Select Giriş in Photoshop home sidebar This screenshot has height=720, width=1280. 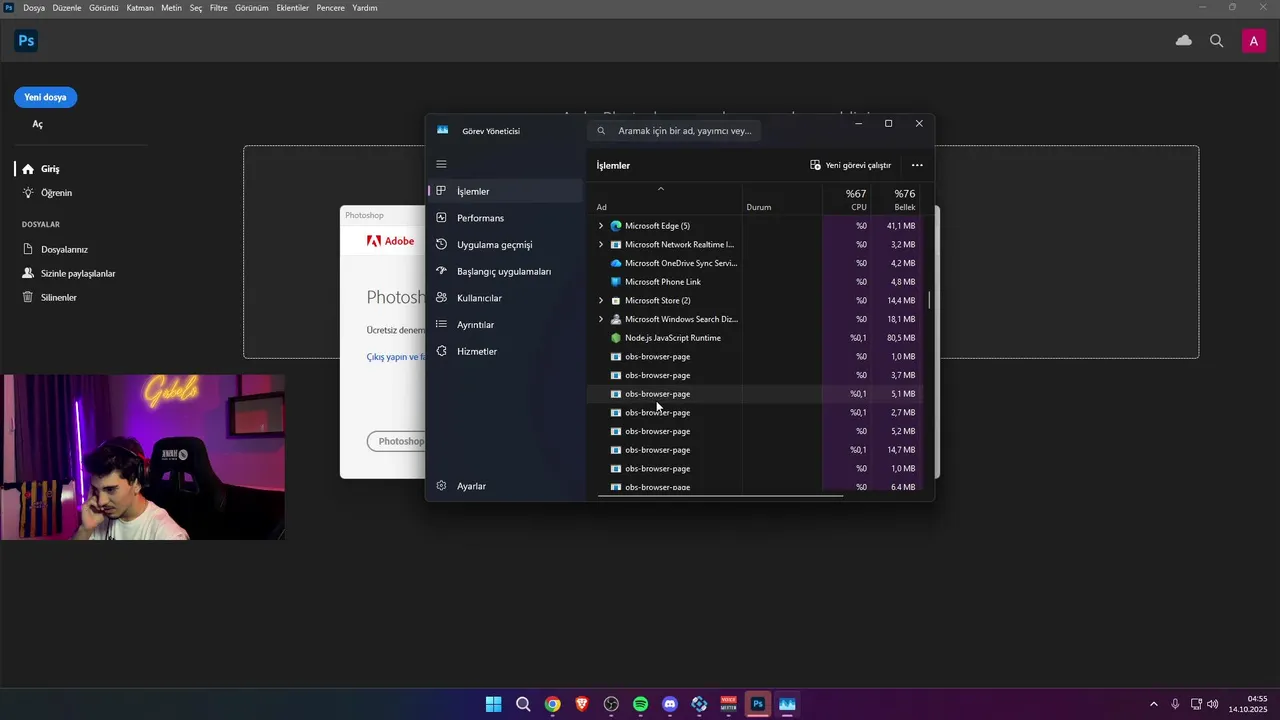coord(50,169)
